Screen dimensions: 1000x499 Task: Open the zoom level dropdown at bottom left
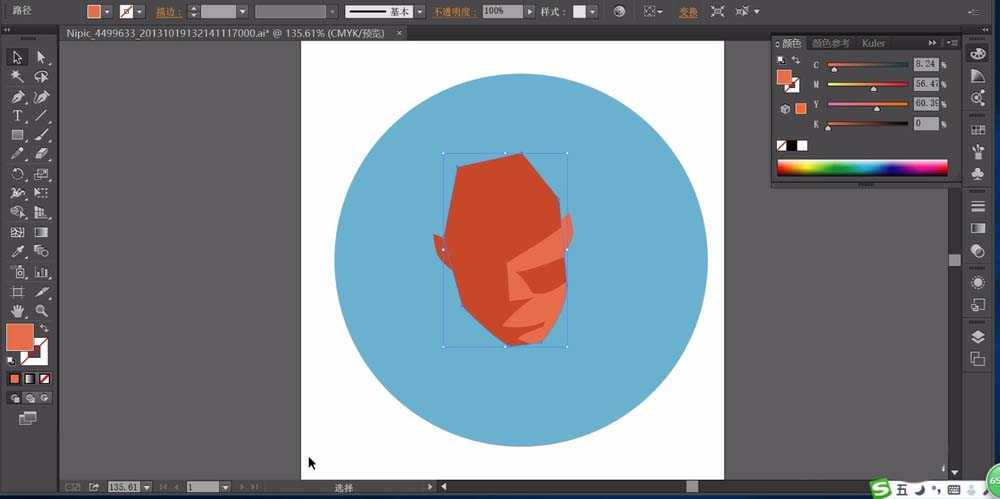tap(146, 487)
